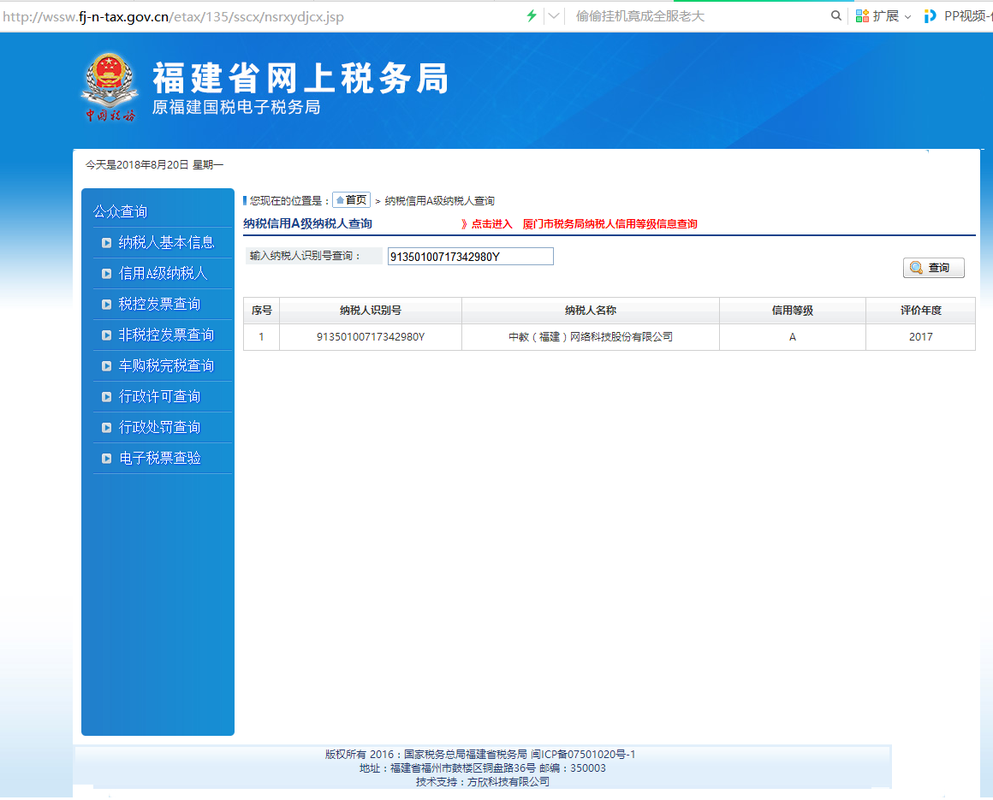This screenshot has width=993, height=800.
Task: Click the bullet icon beside 纳税人基本信息
Action: tap(106, 243)
